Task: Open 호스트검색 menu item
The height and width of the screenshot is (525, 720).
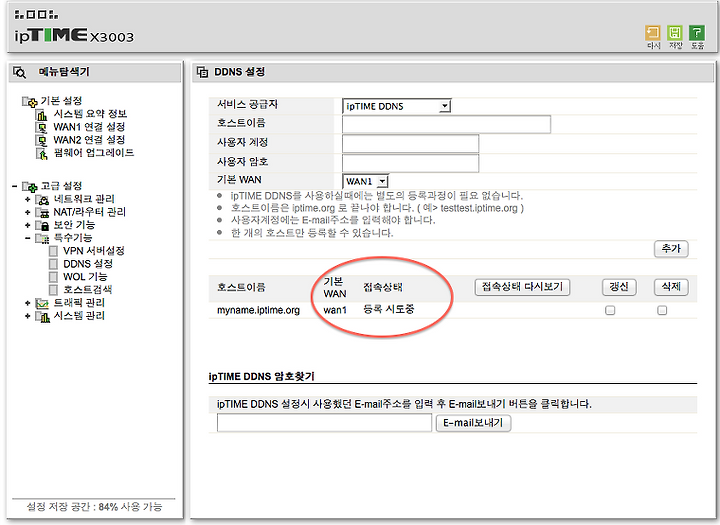Action: click(x=87, y=289)
